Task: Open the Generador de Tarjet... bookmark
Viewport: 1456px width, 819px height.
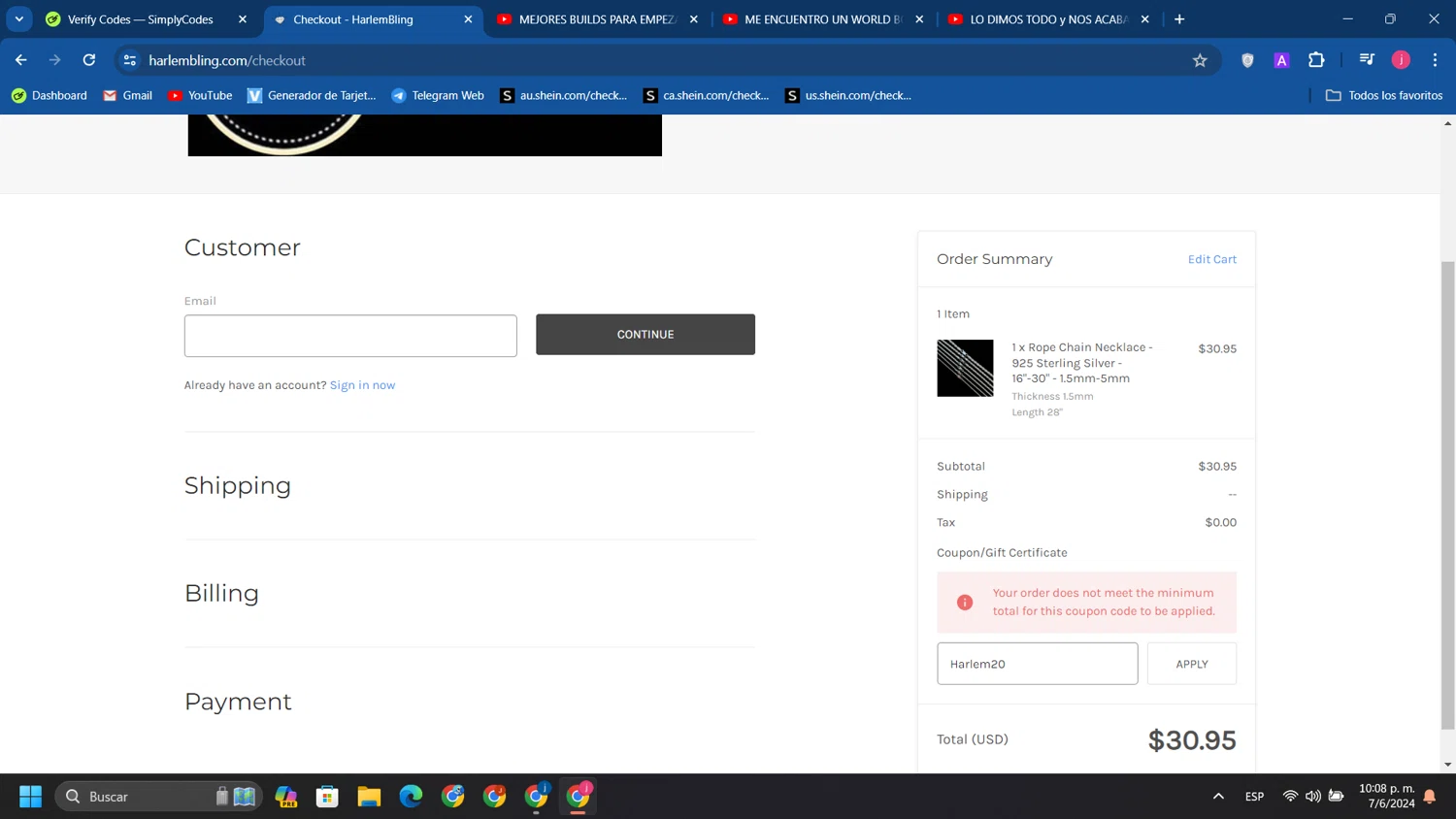Action: click(x=312, y=95)
